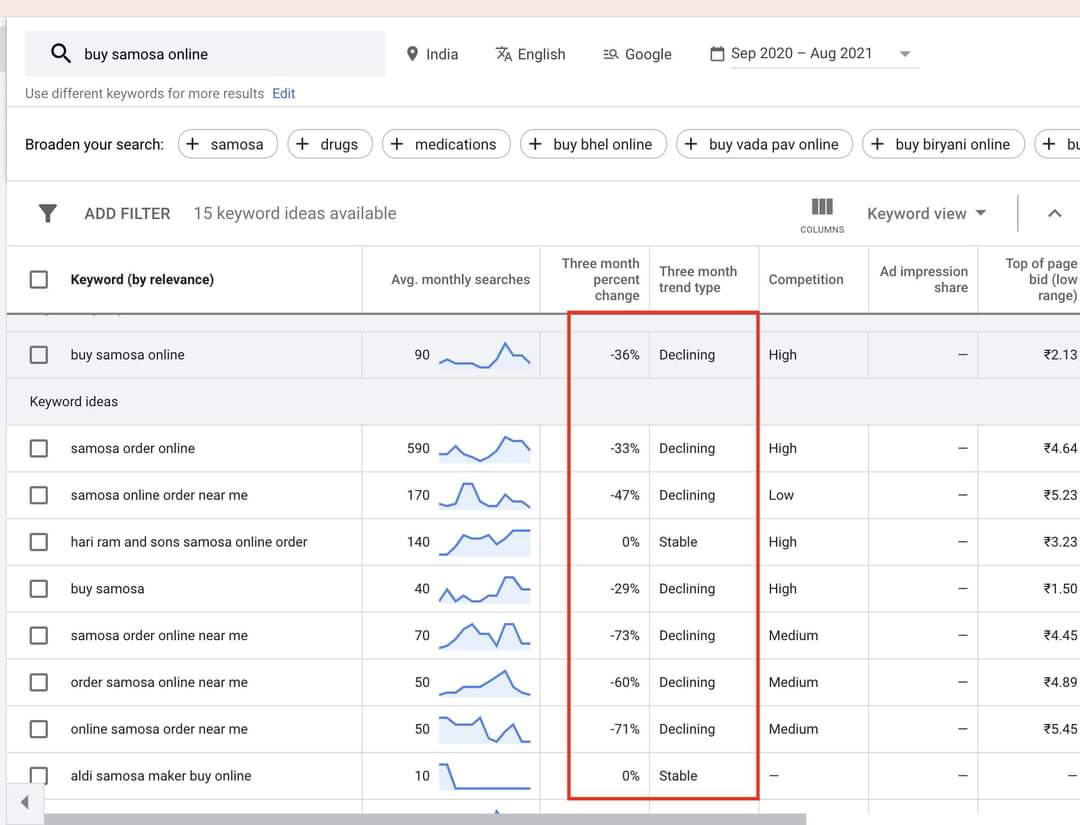This screenshot has width=1080, height=825.
Task: Click the 'aldi samosa maker buy online' keyword
Action: click(160, 776)
